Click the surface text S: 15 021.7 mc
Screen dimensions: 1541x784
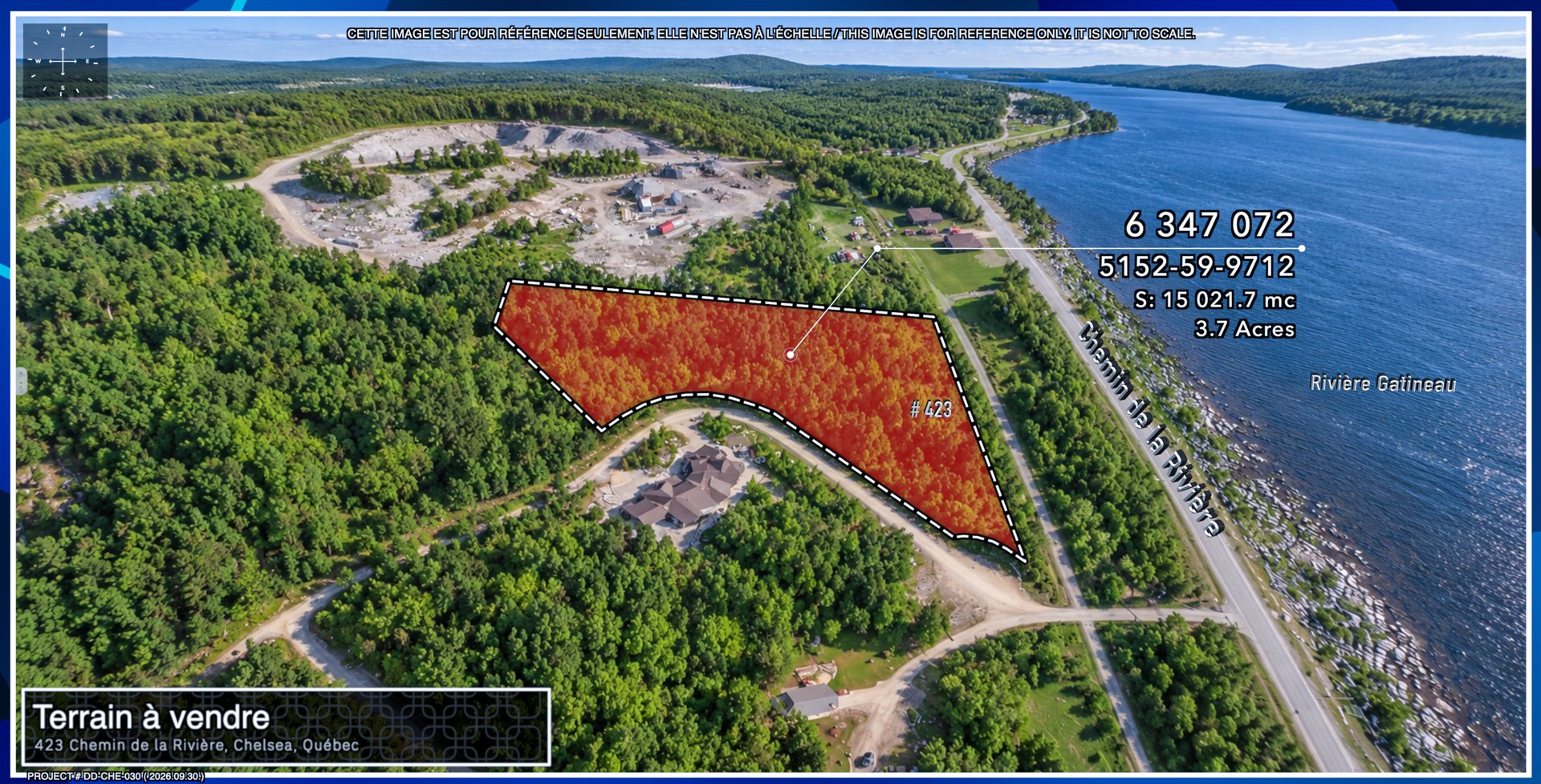pyautogui.click(x=1214, y=300)
